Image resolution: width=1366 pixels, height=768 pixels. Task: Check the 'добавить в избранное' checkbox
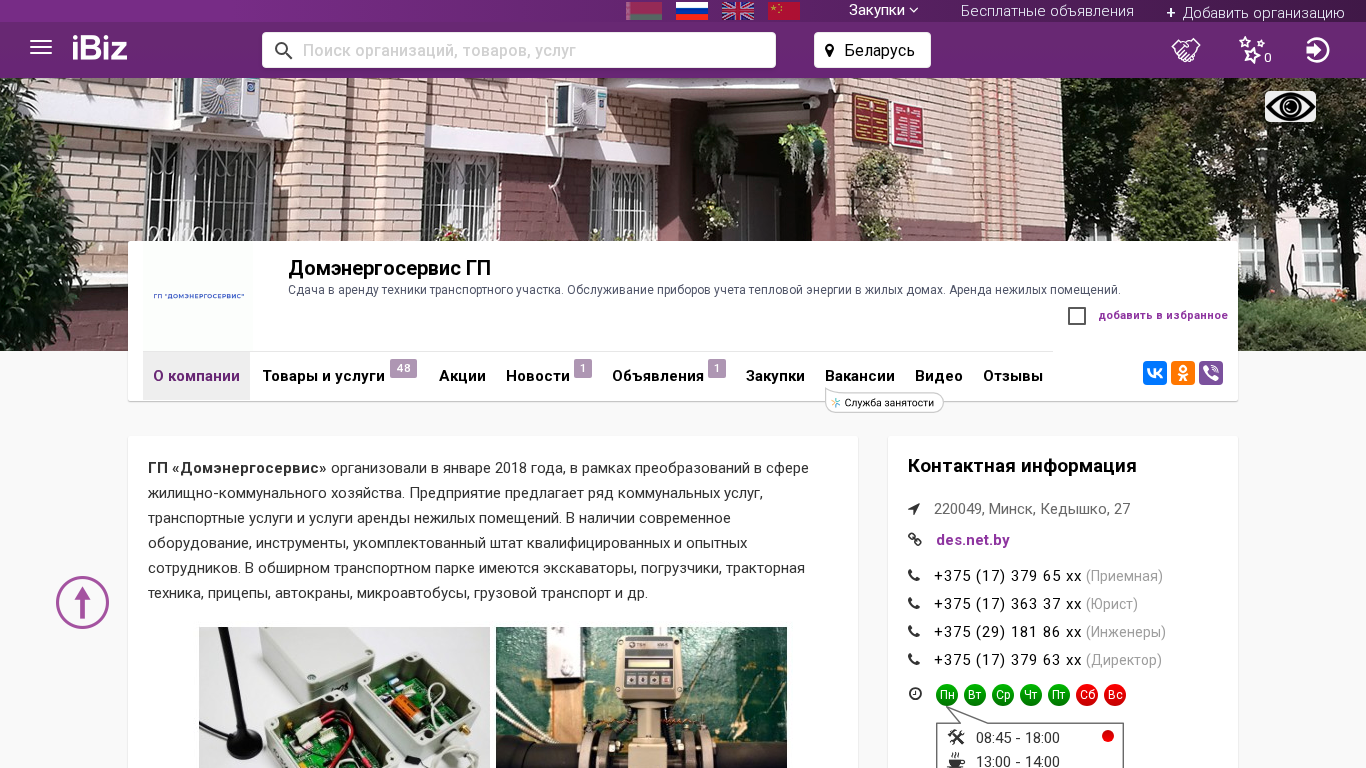click(x=1077, y=316)
